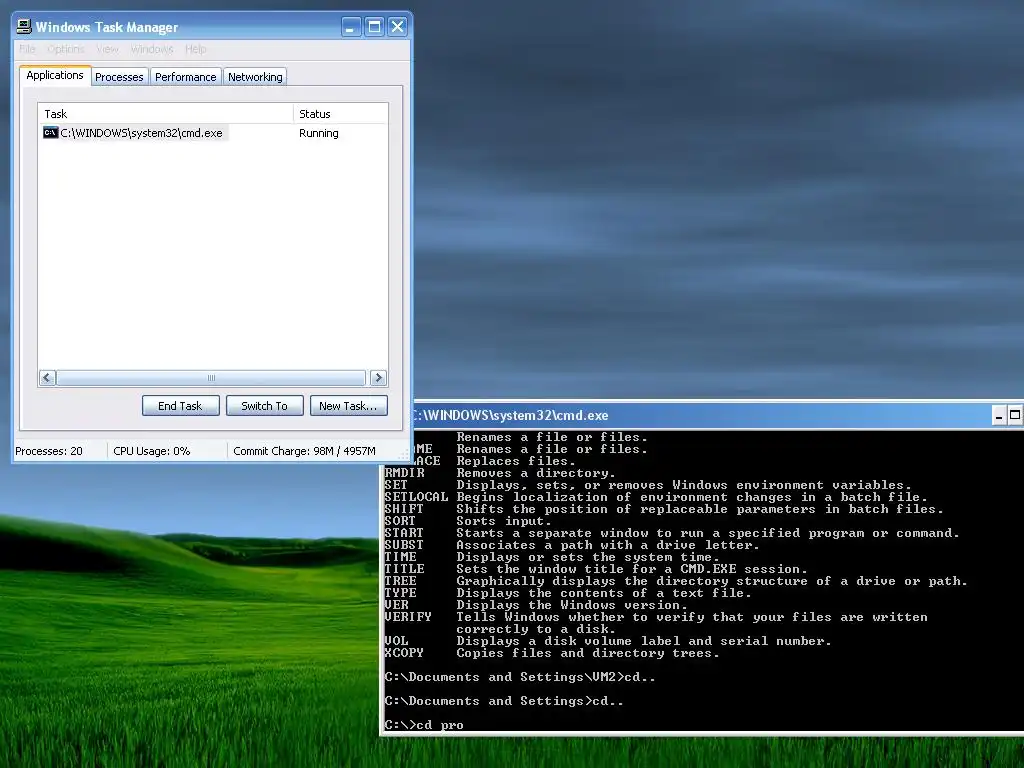Viewport: 1024px width, 768px height.
Task: Click the task list right scroll arrow
Action: tap(378, 377)
